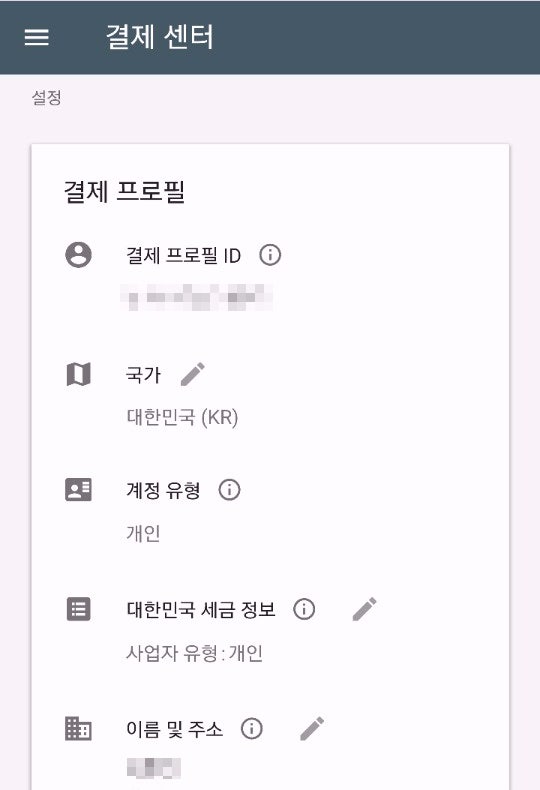Open the hamburger navigation menu
Image resolution: width=540 pixels, height=790 pixels.
click(37, 37)
